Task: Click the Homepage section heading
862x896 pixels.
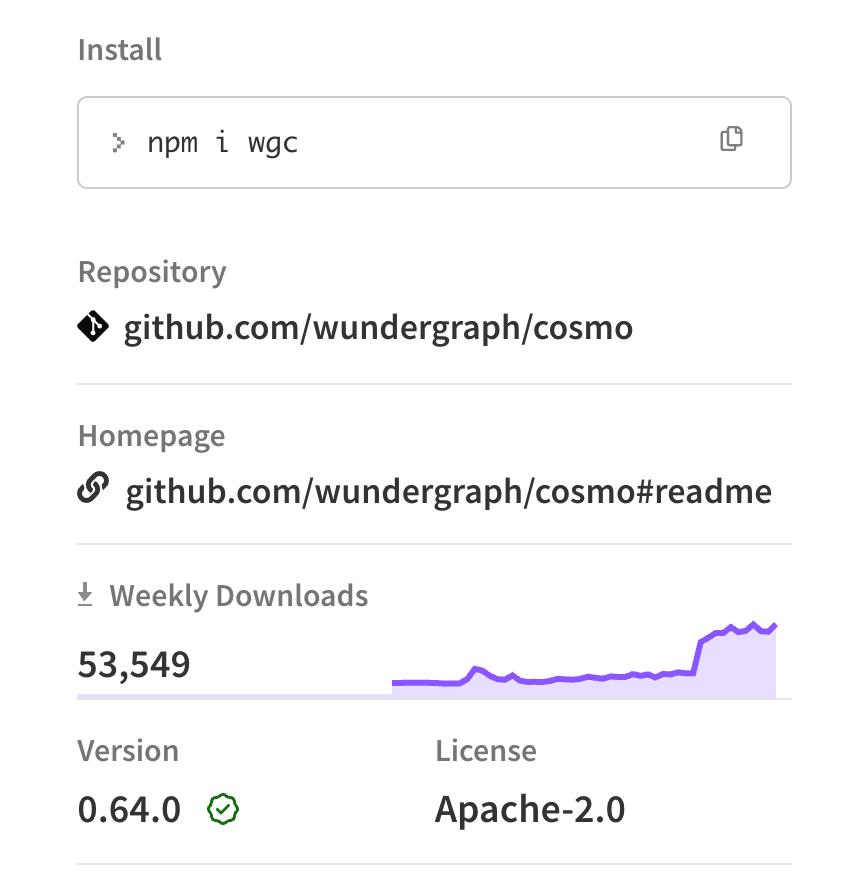Action: 151,435
